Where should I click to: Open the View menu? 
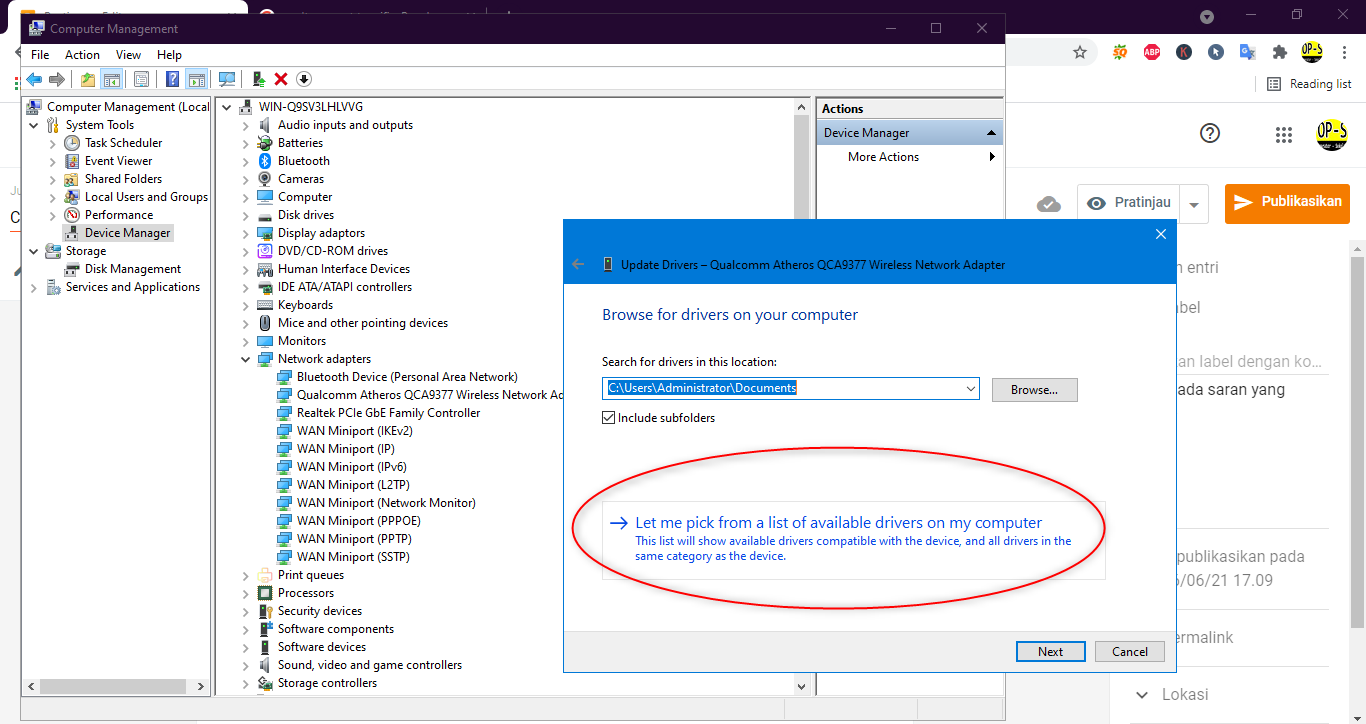coord(128,55)
